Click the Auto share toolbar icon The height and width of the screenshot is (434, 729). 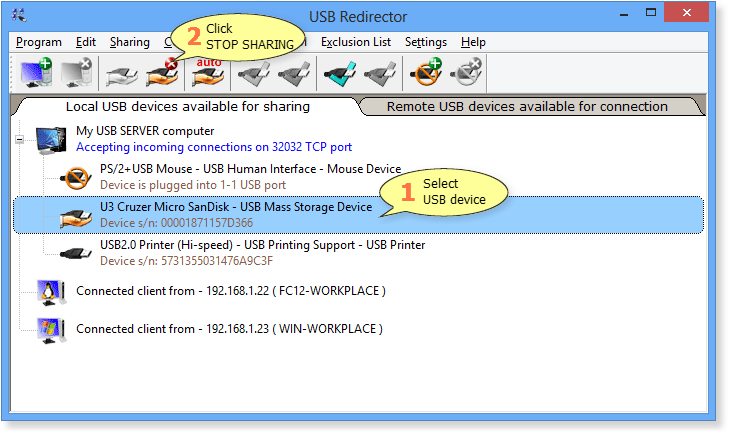coord(209,73)
